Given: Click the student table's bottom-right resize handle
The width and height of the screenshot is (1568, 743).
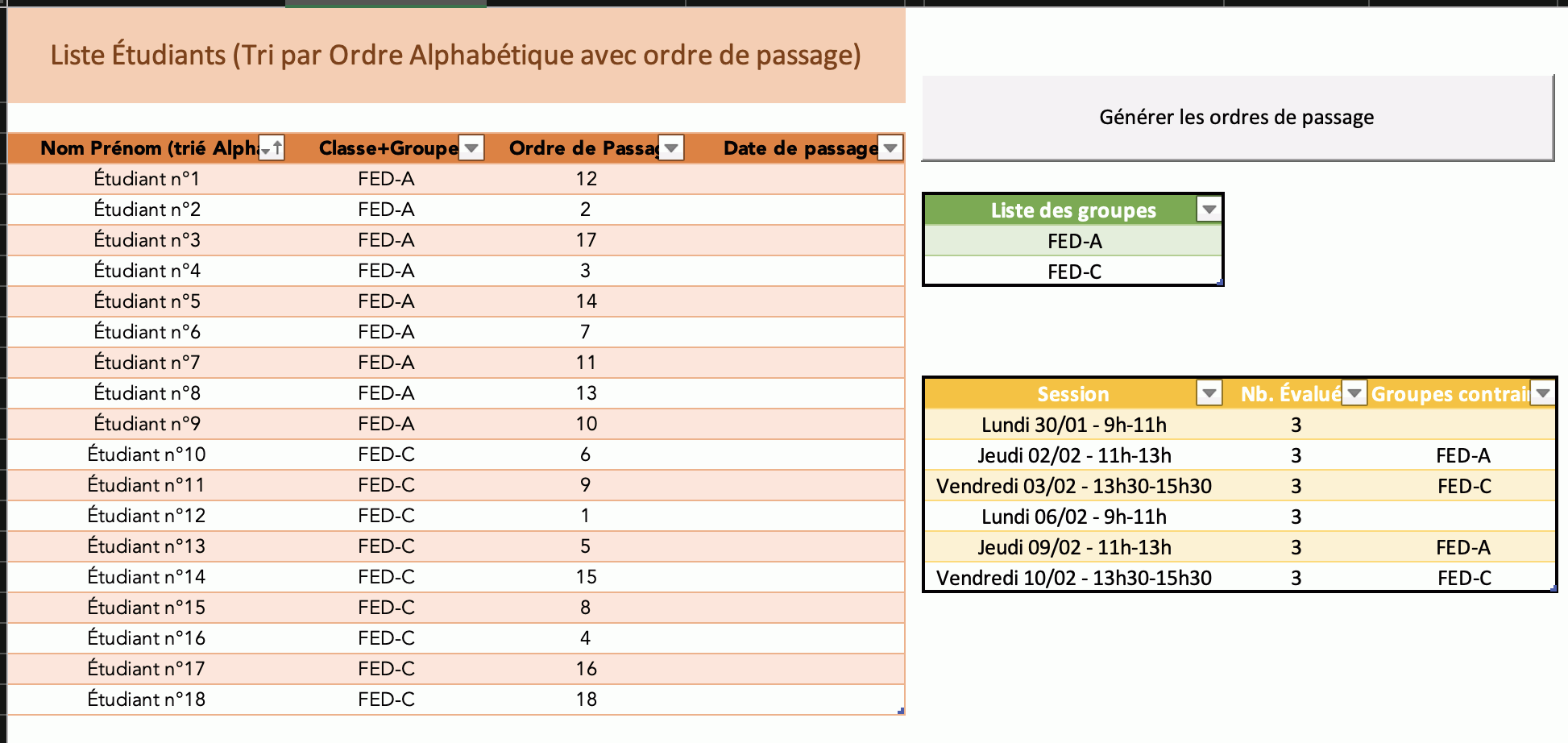Looking at the screenshot, I should (901, 711).
